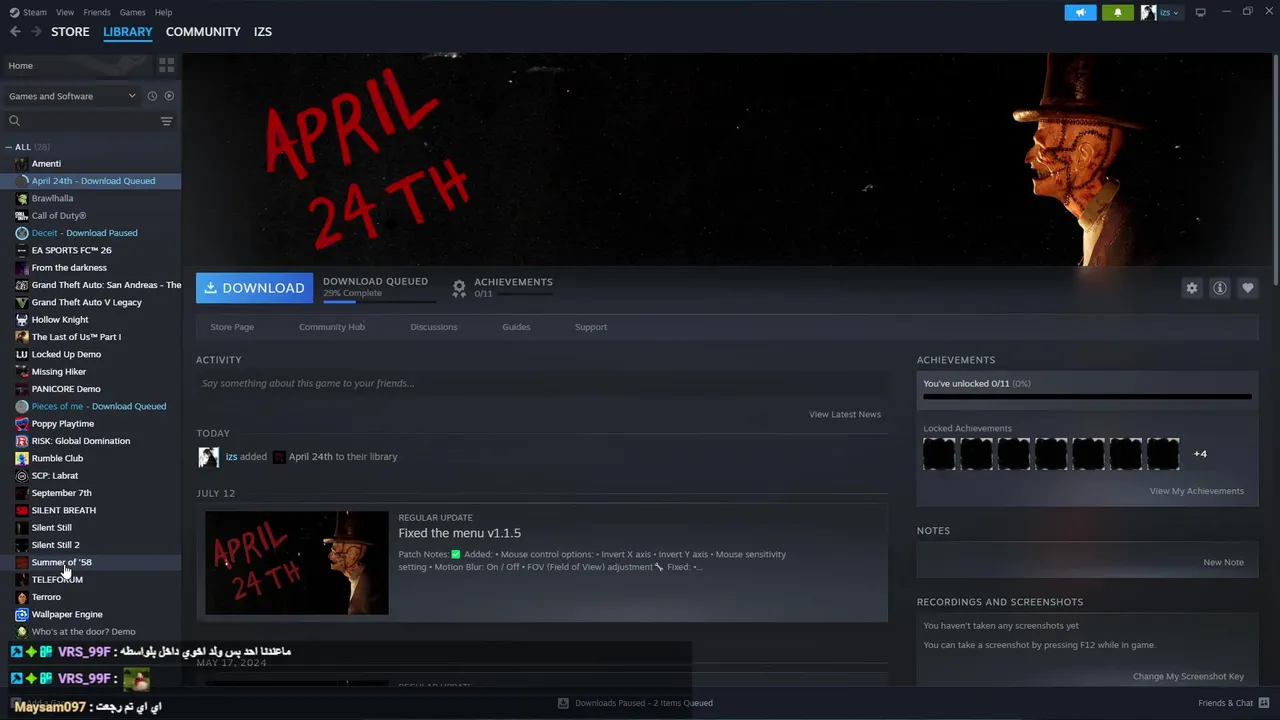This screenshot has width=1280, height=720.
Task: Open game settings gear icon
Action: coord(1191,288)
